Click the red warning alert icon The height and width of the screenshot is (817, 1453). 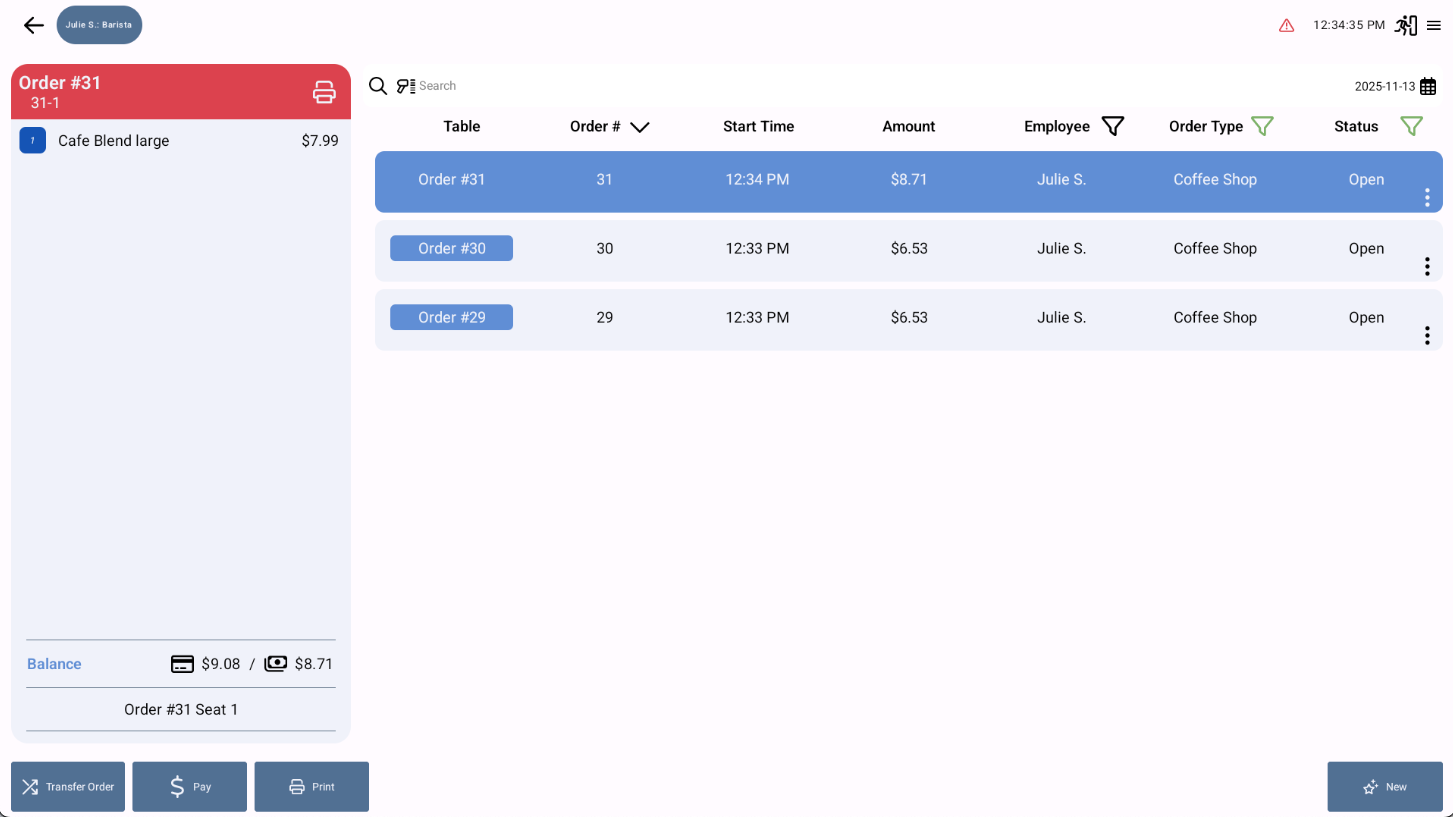tap(1286, 25)
